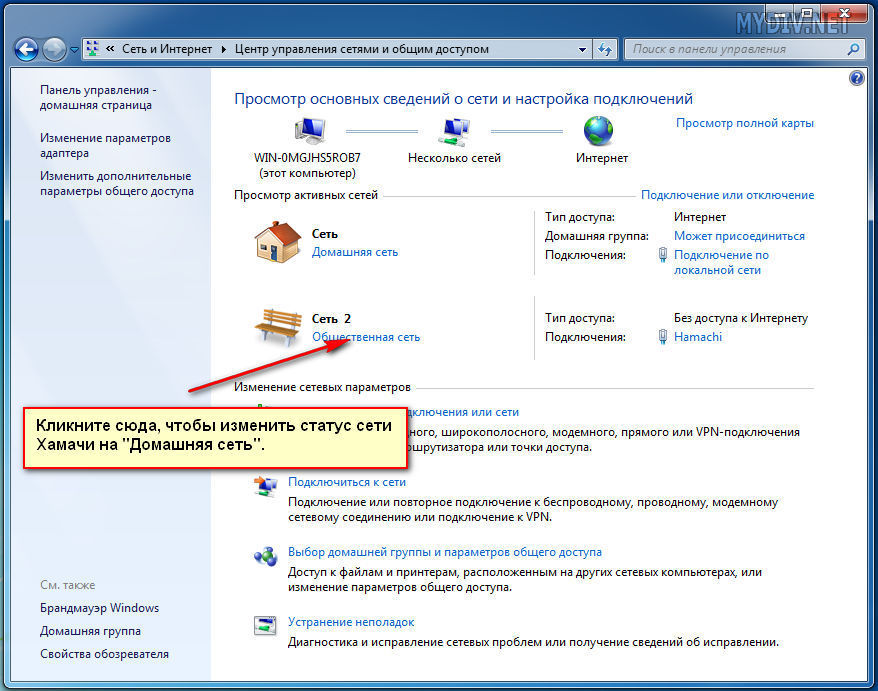
Task: Expand the address bar history dropdown arrow
Action: 583,48
